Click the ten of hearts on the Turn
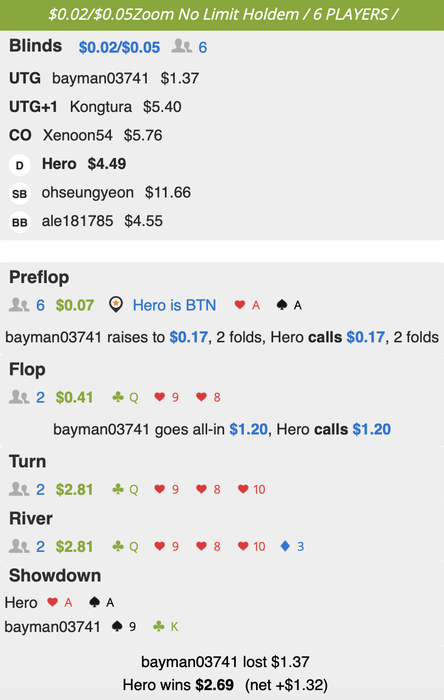The image size is (444, 700). point(252,489)
